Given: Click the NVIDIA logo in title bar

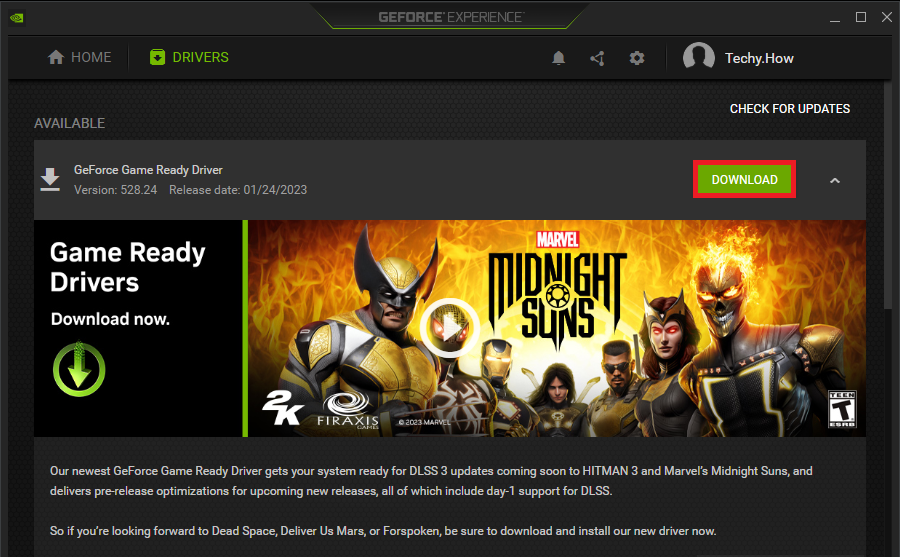Looking at the screenshot, I should coord(17,18).
